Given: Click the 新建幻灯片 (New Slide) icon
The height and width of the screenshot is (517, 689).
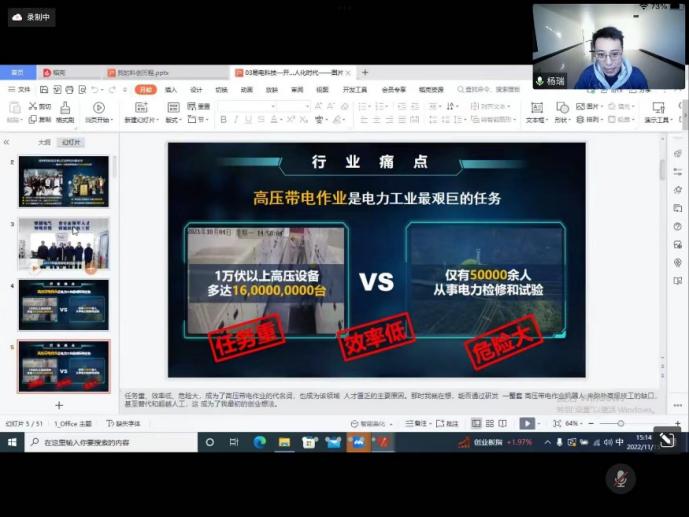Looking at the screenshot, I should point(141,108).
